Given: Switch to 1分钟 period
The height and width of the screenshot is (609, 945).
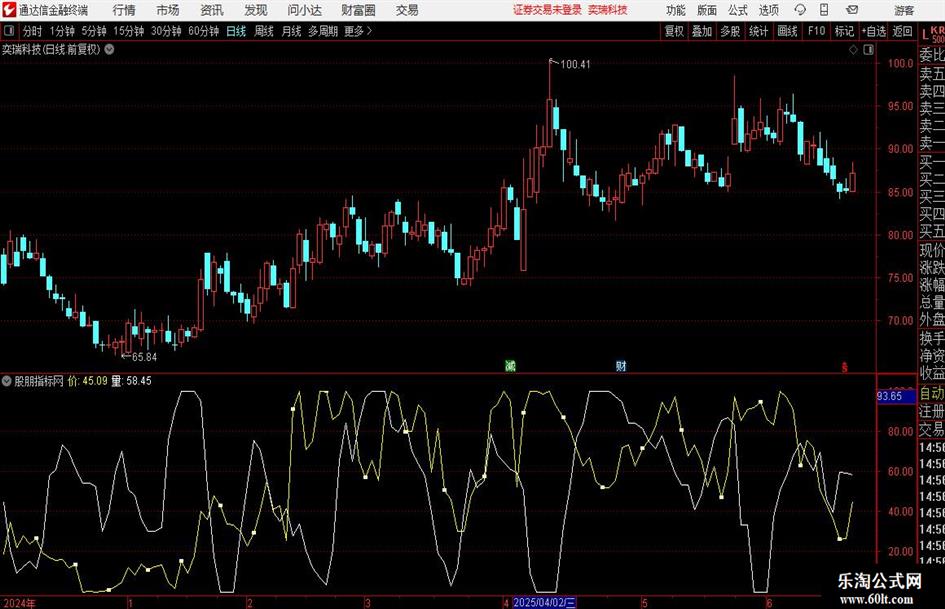Looking at the screenshot, I should coord(62,31).
